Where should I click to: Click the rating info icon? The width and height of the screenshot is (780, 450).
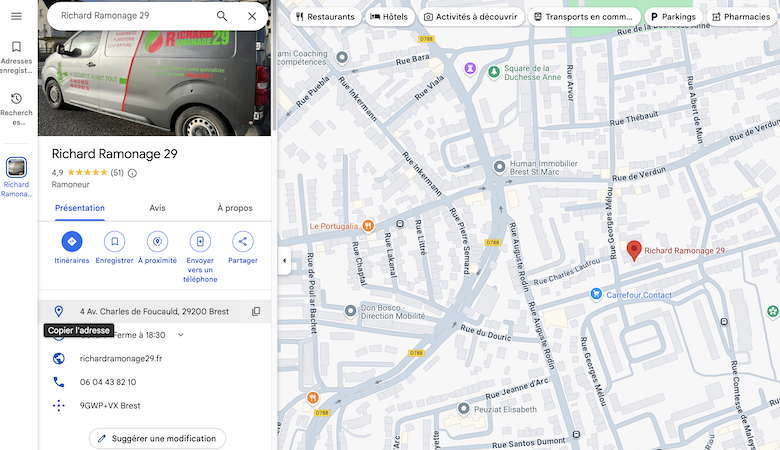click(x=132, y=173)
